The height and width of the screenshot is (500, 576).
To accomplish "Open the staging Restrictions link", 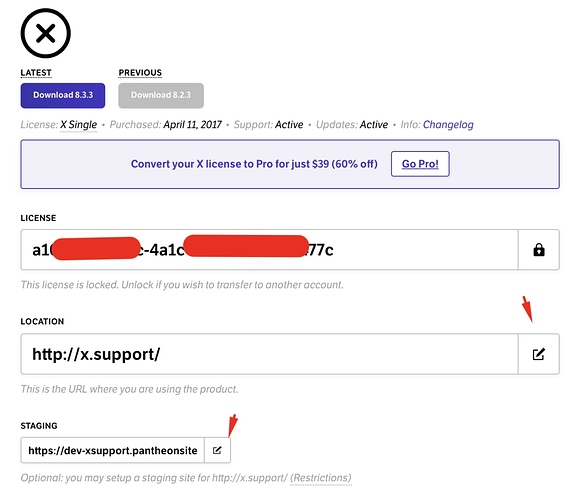I will 321,478.
